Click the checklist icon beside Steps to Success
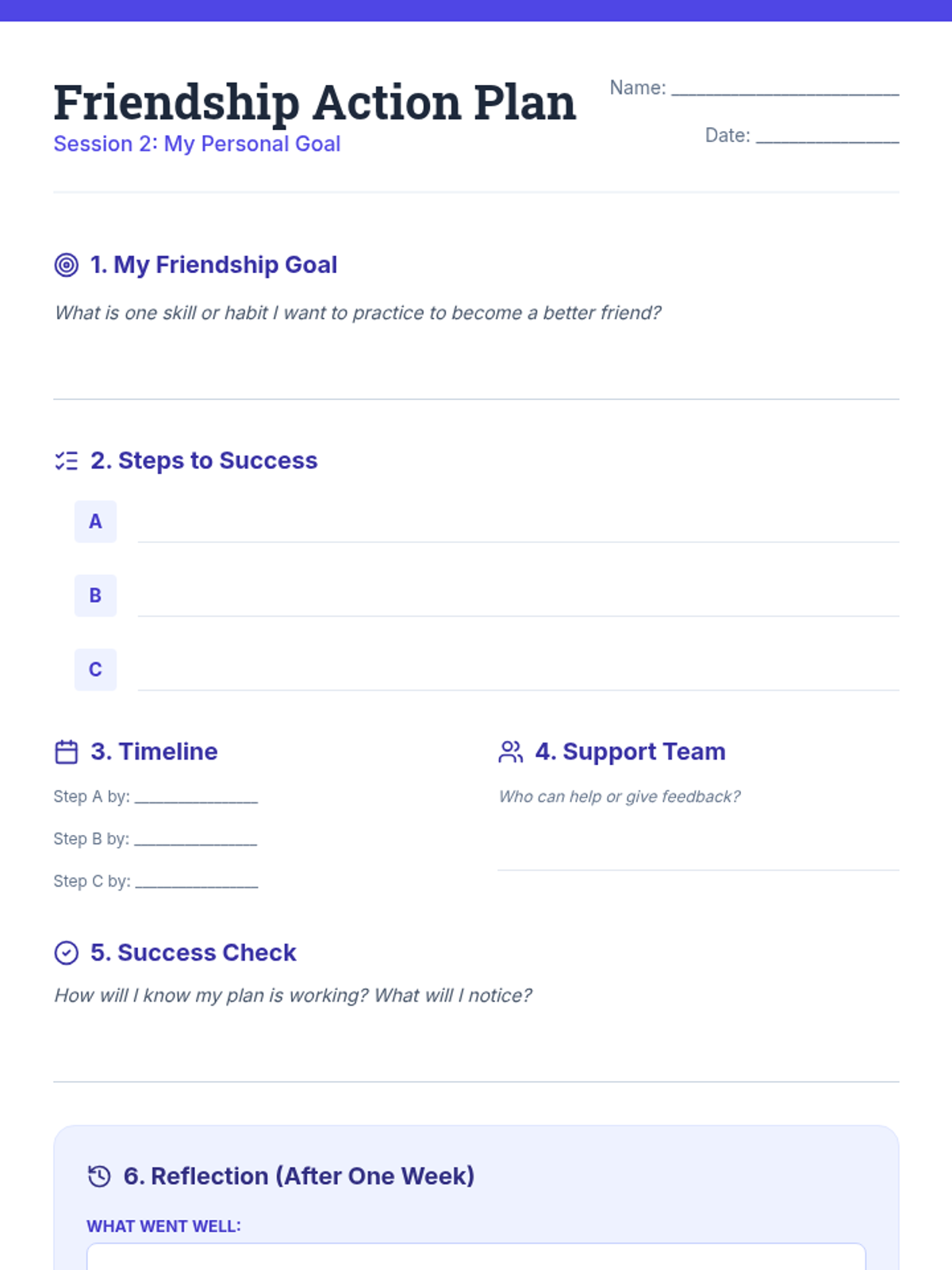The width and height of the screenshot is (952, 1270). pyautogui.click(x=67, y=461)
